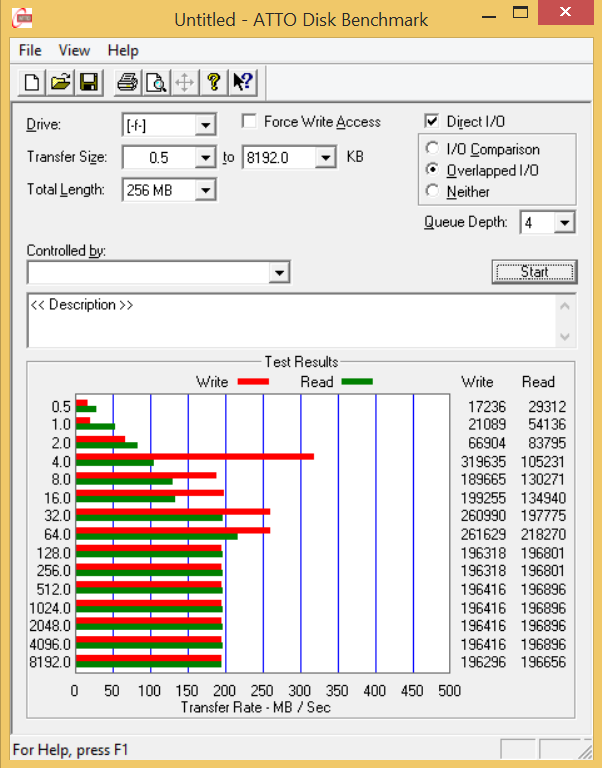Click the 8192.0 row label in chart
The height and width of the screenshot is (768, 602).
coord(50,662)
